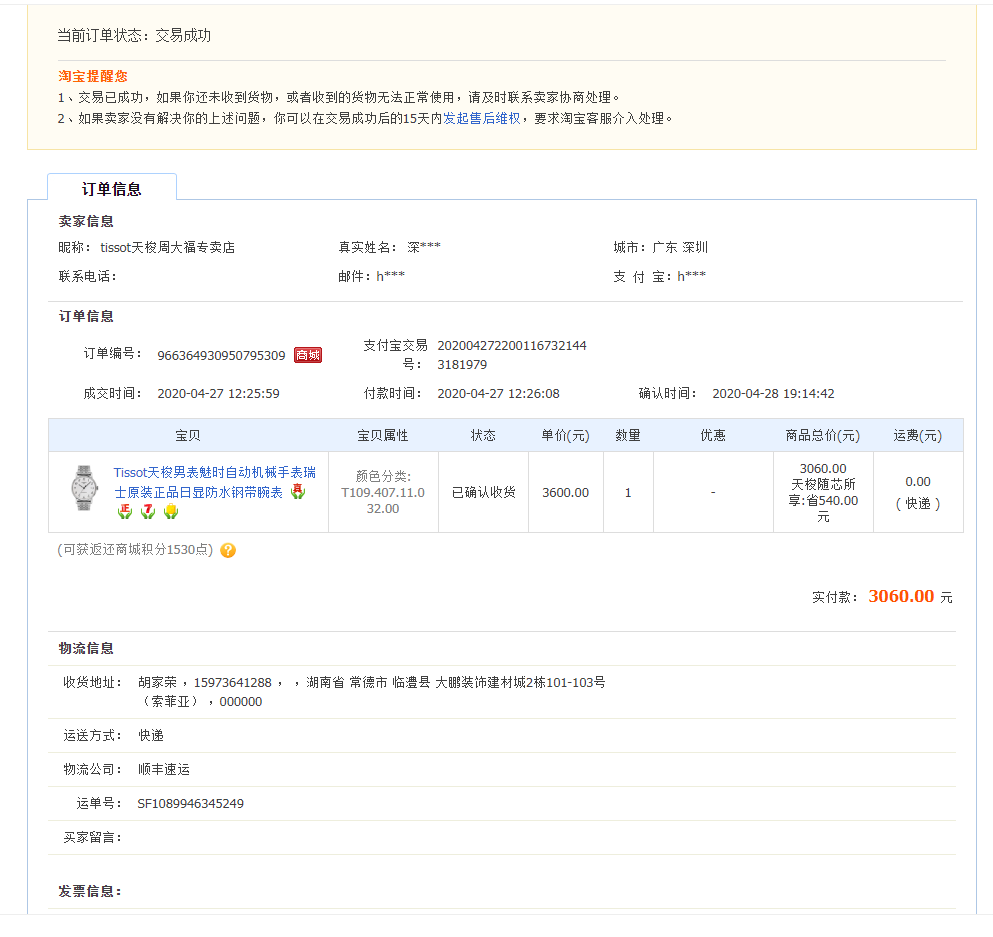Click the 当前订单状态: 交易成功 status line

(x=134, y=35)
